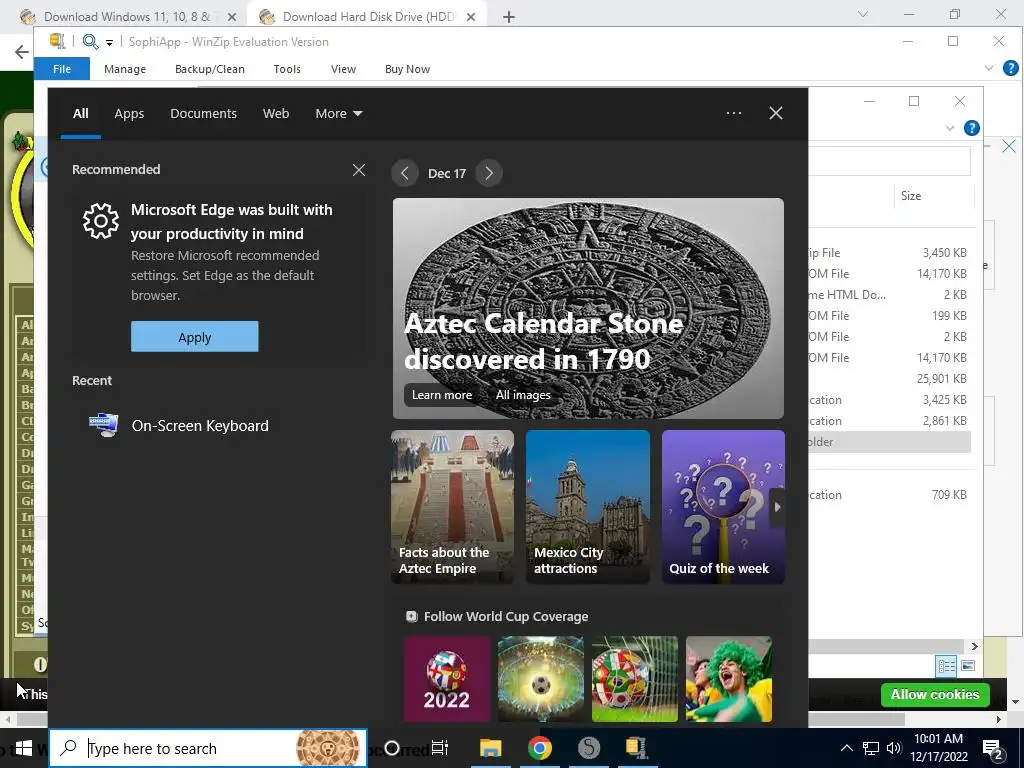Image resolution: width=1024 pixels, height=768 pixels.
Task: Open the WinZip Manage tab
Action: coord(125,69)
